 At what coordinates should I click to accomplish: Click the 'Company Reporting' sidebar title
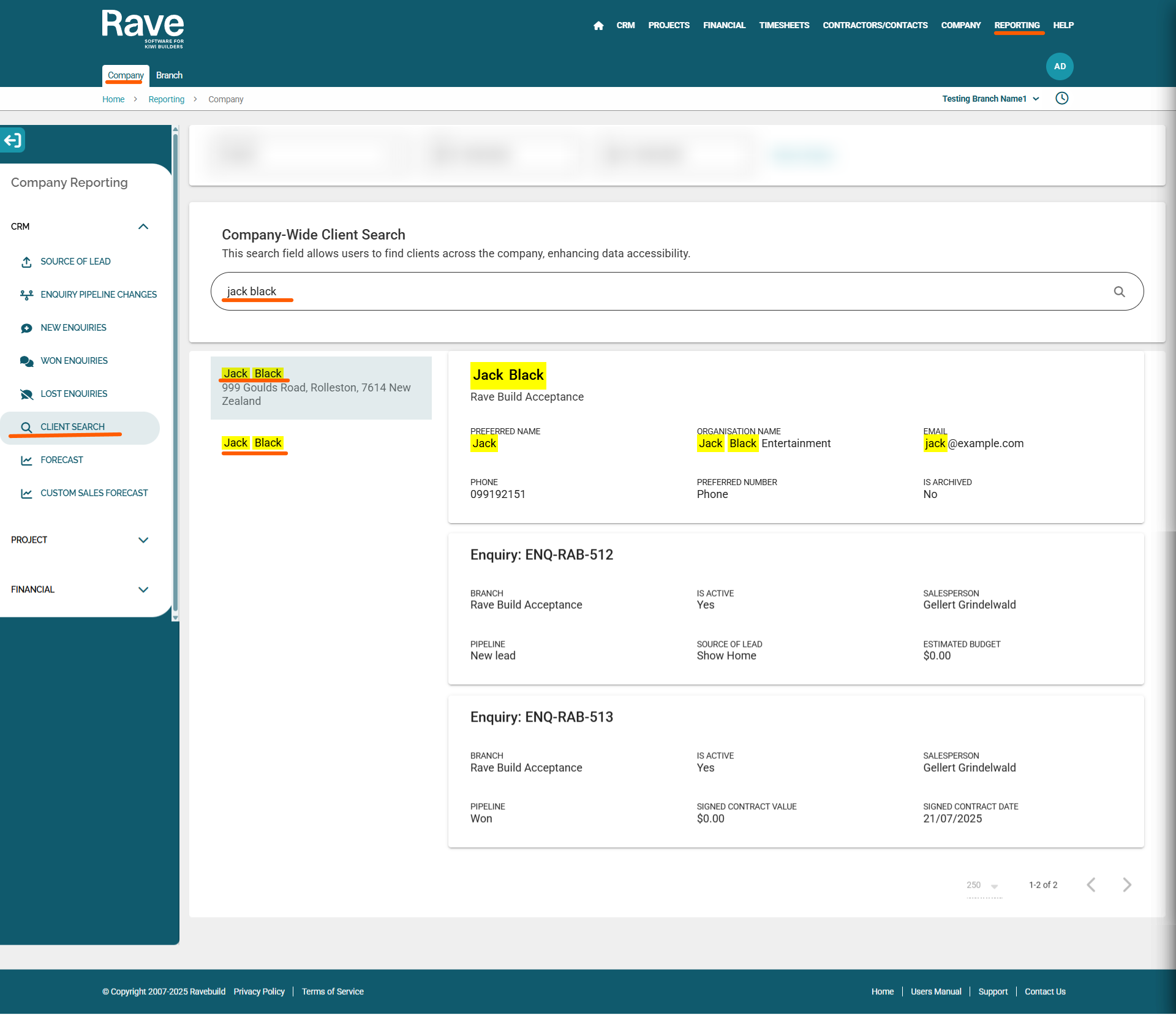[x=69, y=183]
